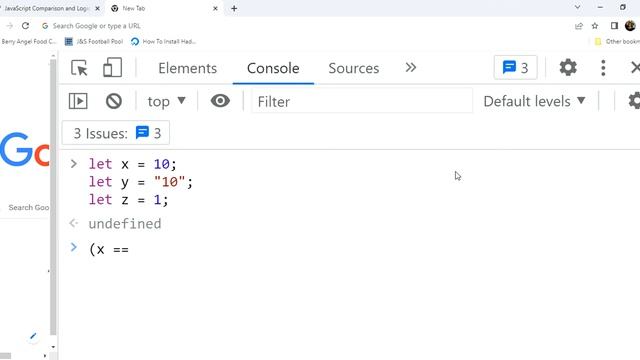Open the 3 issues badge in toolbar
This screenshot has width=640, height=360.
click(x=515, y=67)
